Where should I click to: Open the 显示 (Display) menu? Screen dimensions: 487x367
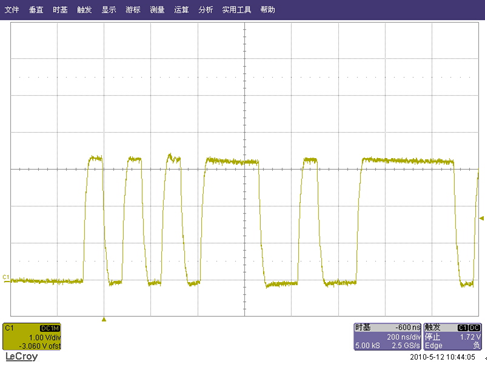click(x=109, y=10)
